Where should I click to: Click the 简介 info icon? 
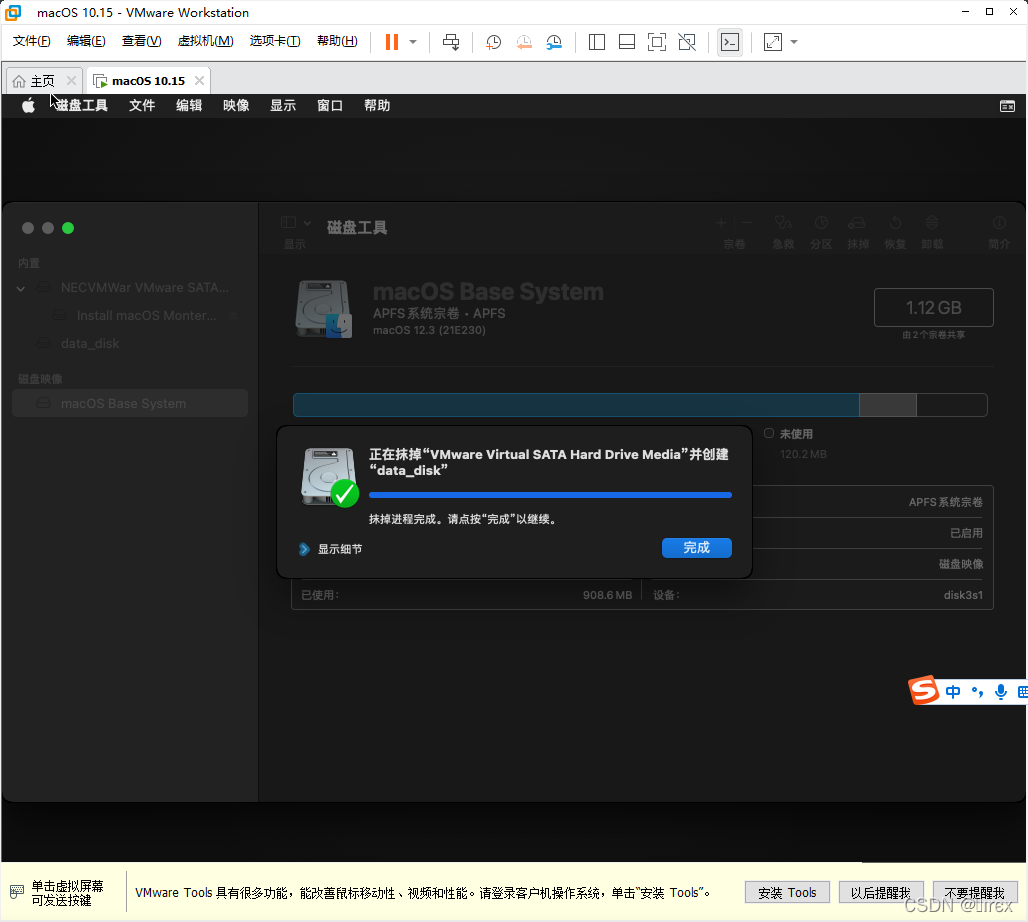click(999, 223)
